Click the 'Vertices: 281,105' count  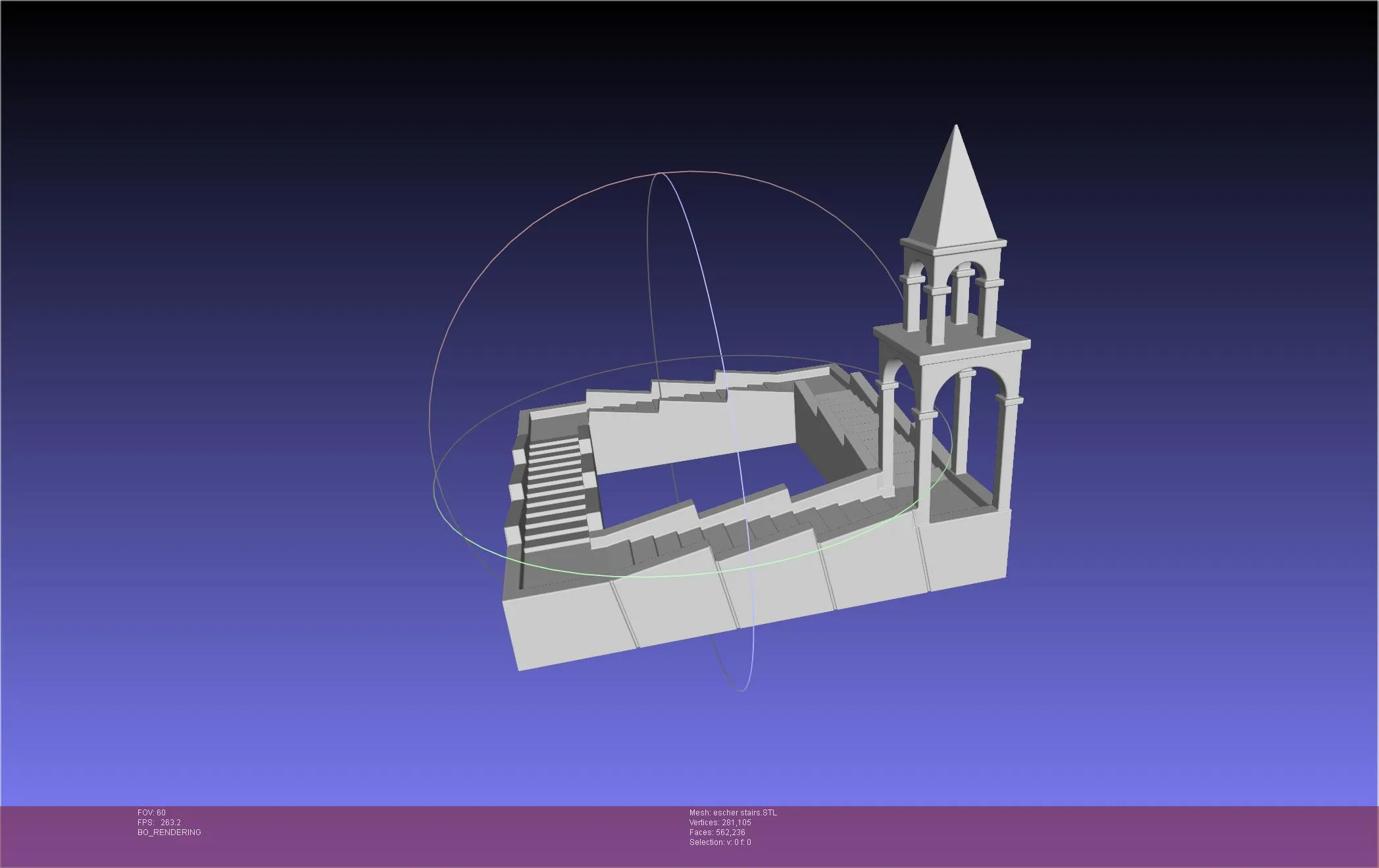pos(720,823)
